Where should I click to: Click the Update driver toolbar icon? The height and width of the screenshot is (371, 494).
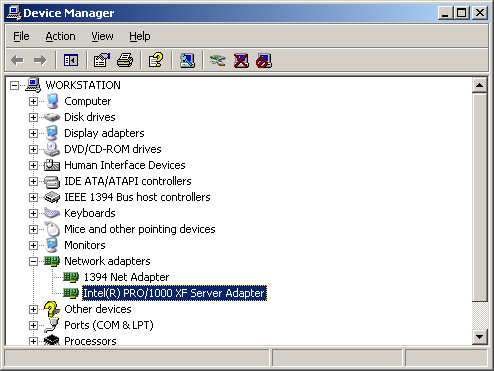click(x=218, y=60)
